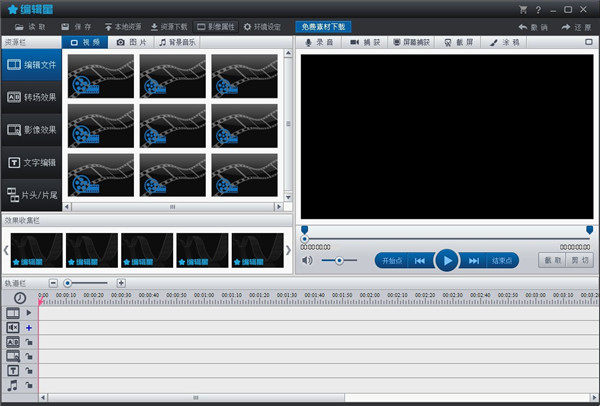Open the 影像效果 sidebar panel

coord(31,129)
